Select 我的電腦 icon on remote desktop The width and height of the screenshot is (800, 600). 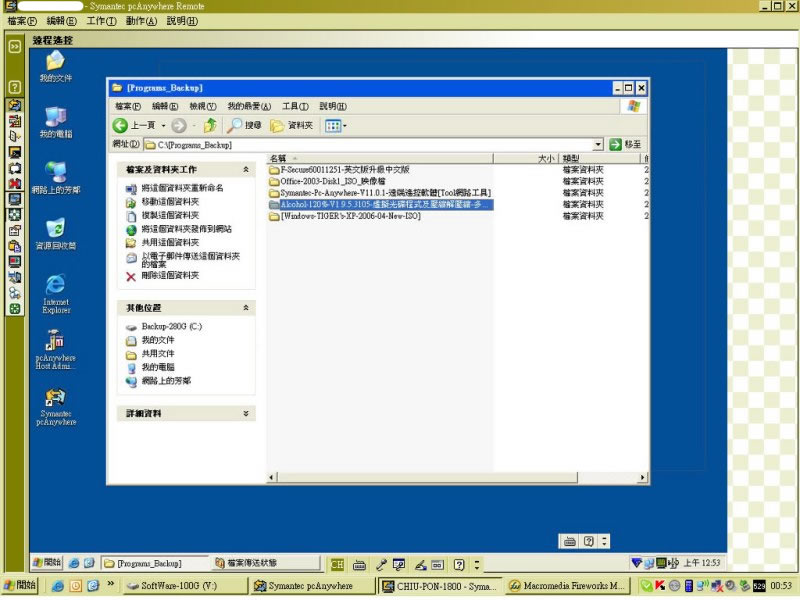(56, 122)
